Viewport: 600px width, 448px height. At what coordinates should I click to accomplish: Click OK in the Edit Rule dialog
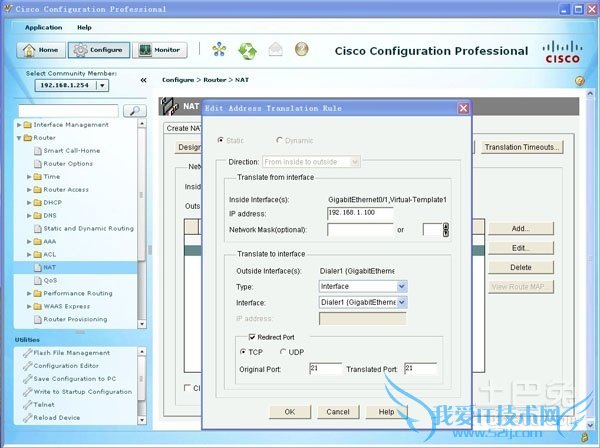click(290, 412)
